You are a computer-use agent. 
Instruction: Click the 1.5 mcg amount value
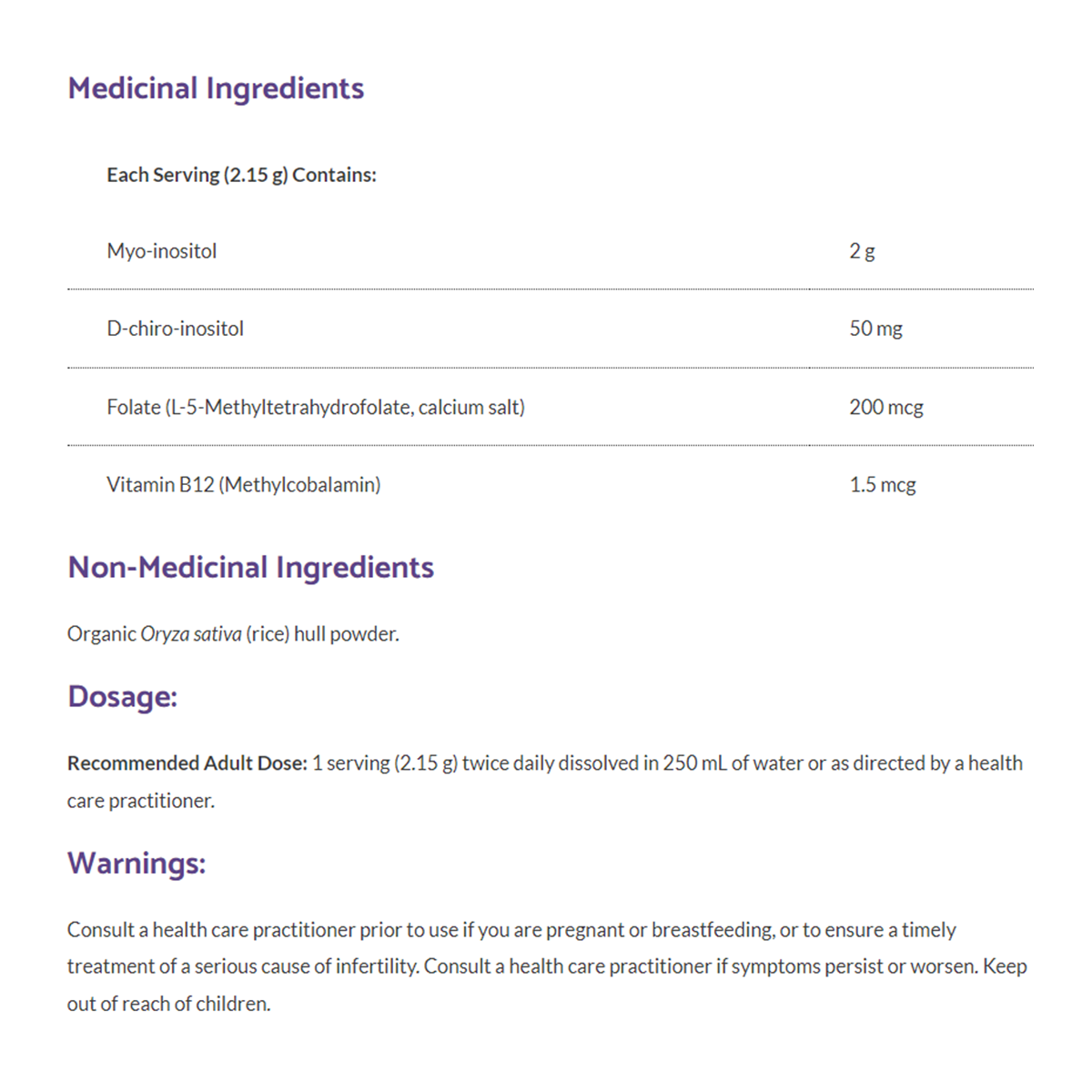coord(882,484)
